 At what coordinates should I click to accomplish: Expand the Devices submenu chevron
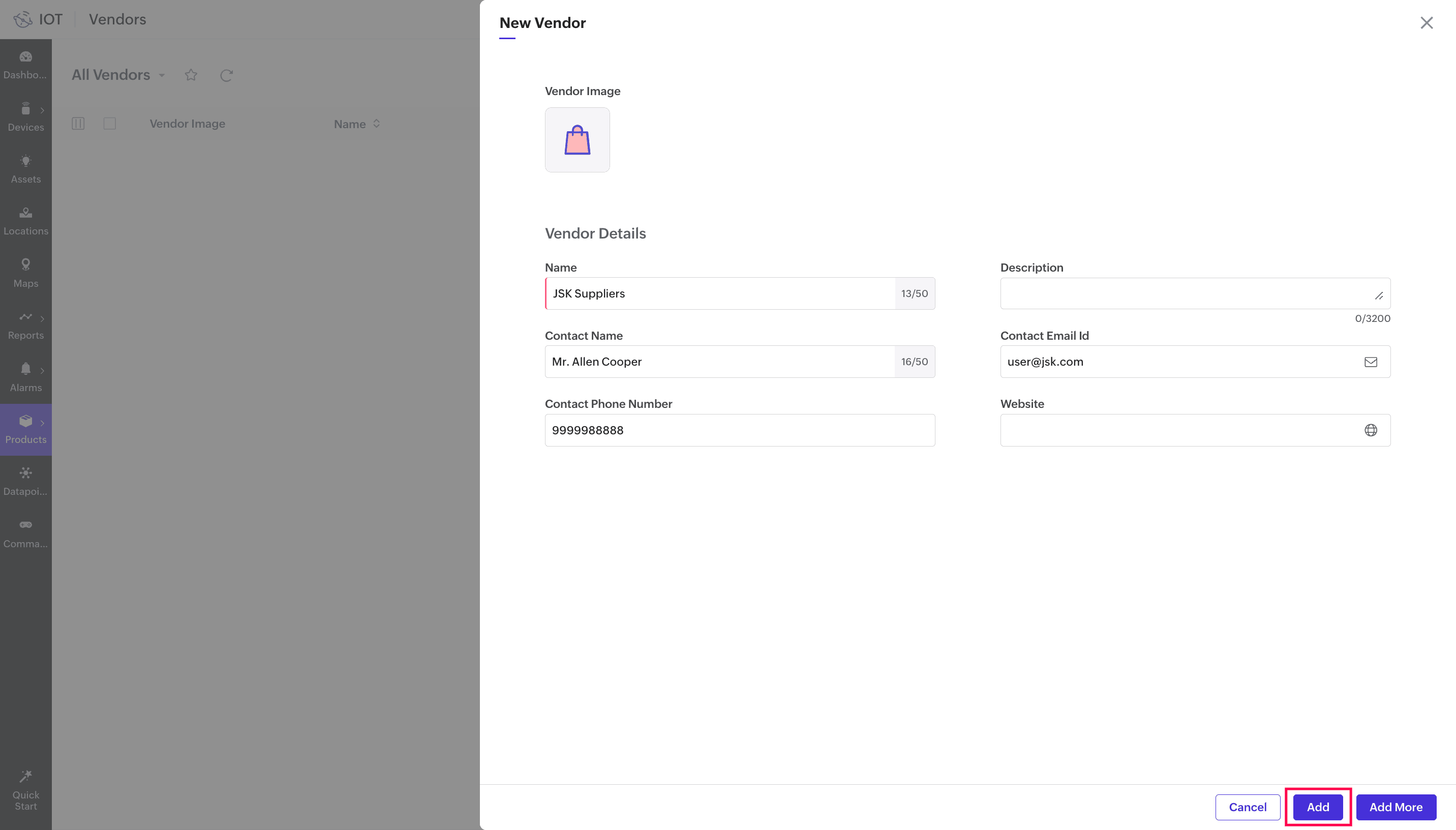(42, 110)
